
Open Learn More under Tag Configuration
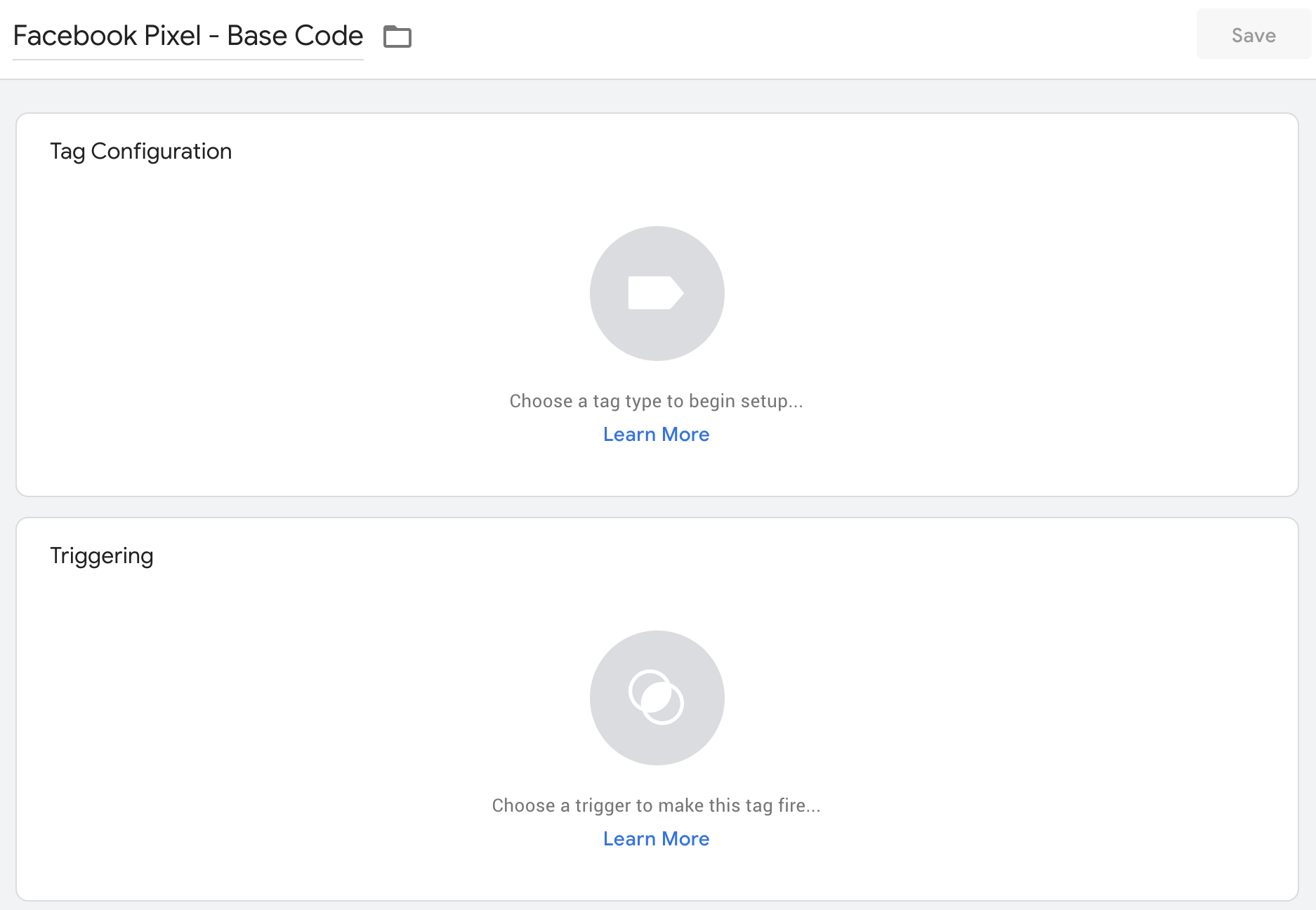(657, 434)
